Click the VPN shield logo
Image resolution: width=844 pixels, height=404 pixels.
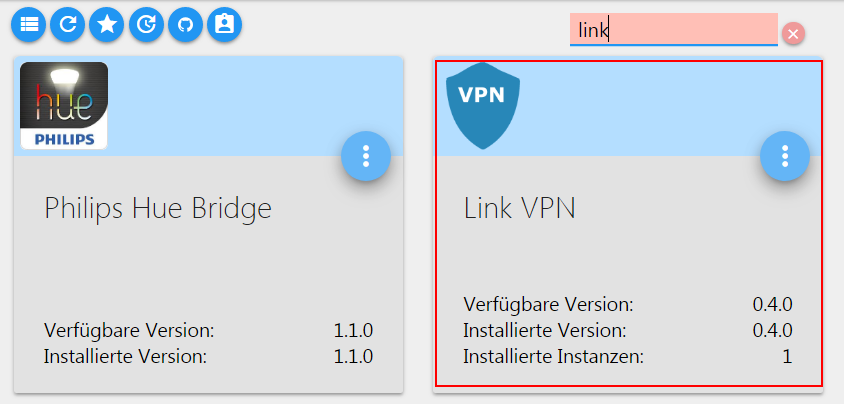click(483, 105)
